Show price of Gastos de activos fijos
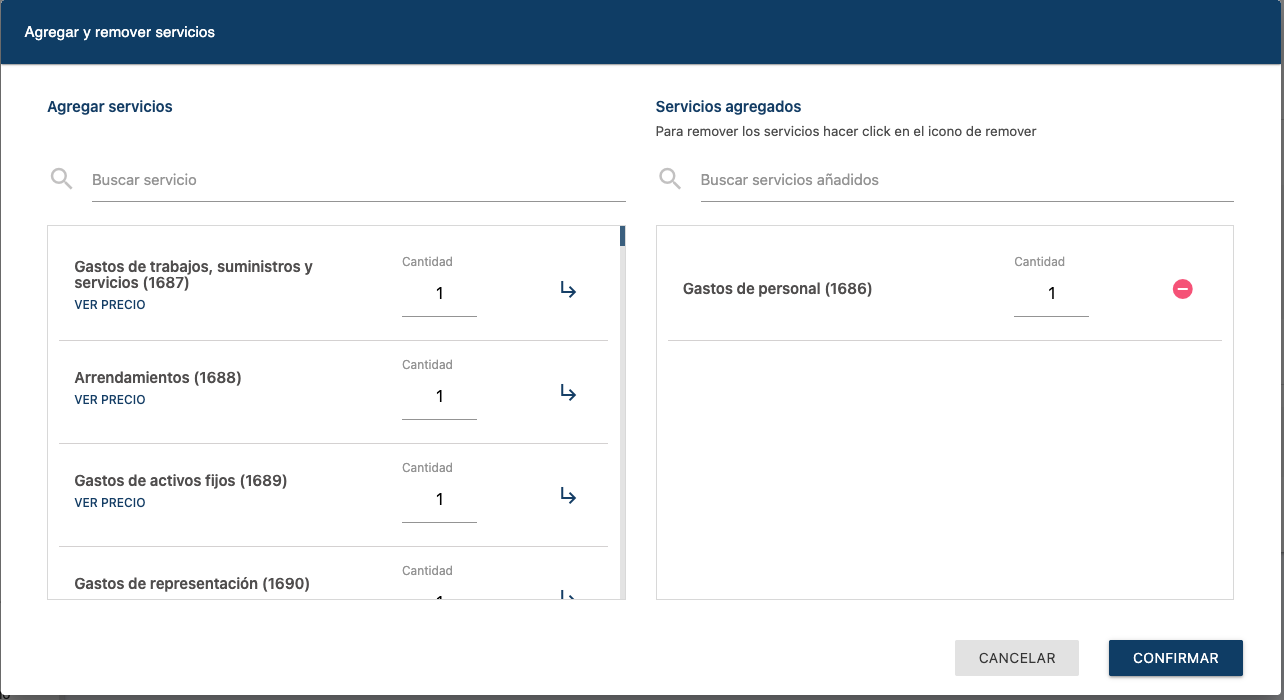The width and height of the screenshot is (1284, 700). 110,503
